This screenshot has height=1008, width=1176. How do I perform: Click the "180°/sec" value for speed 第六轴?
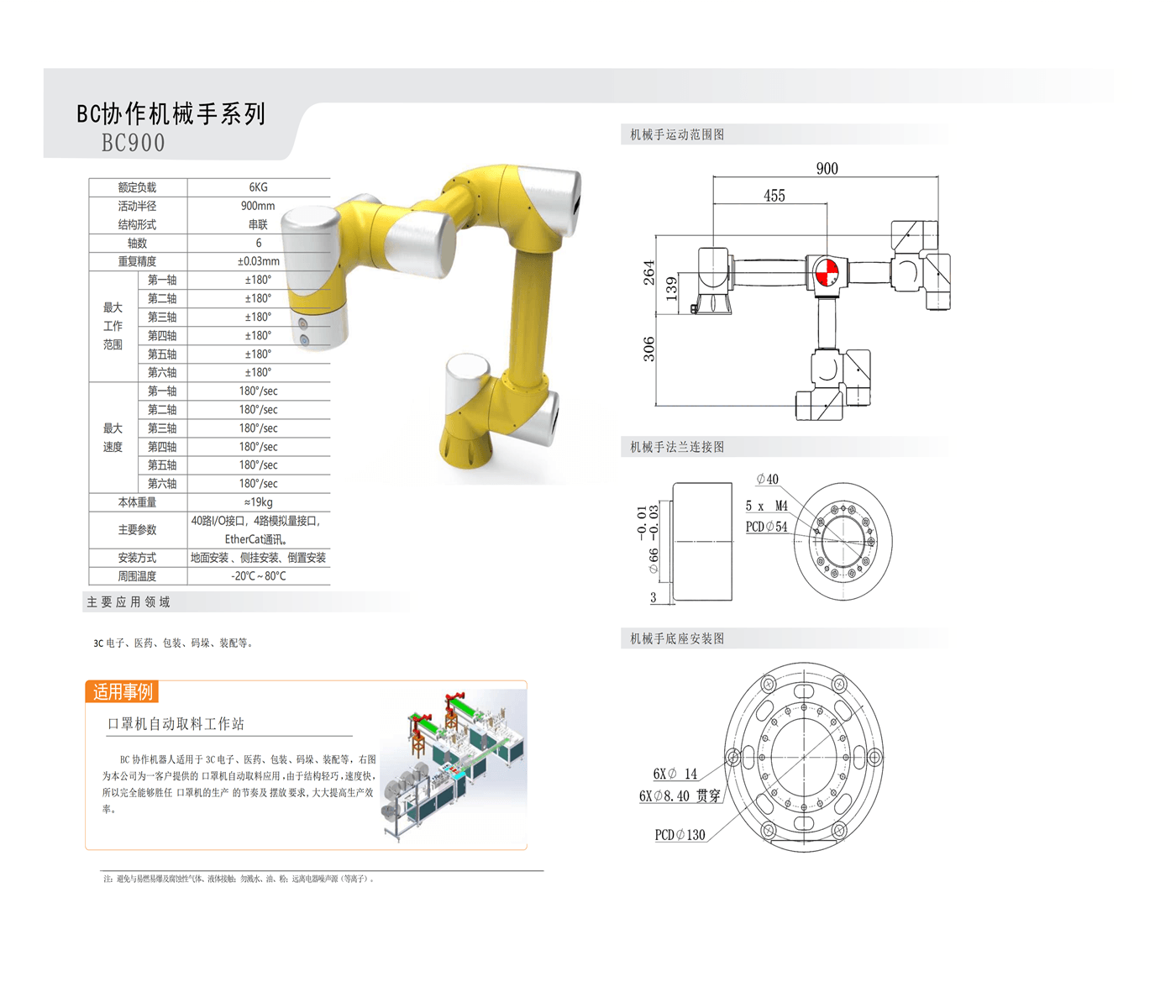[258, 483]
